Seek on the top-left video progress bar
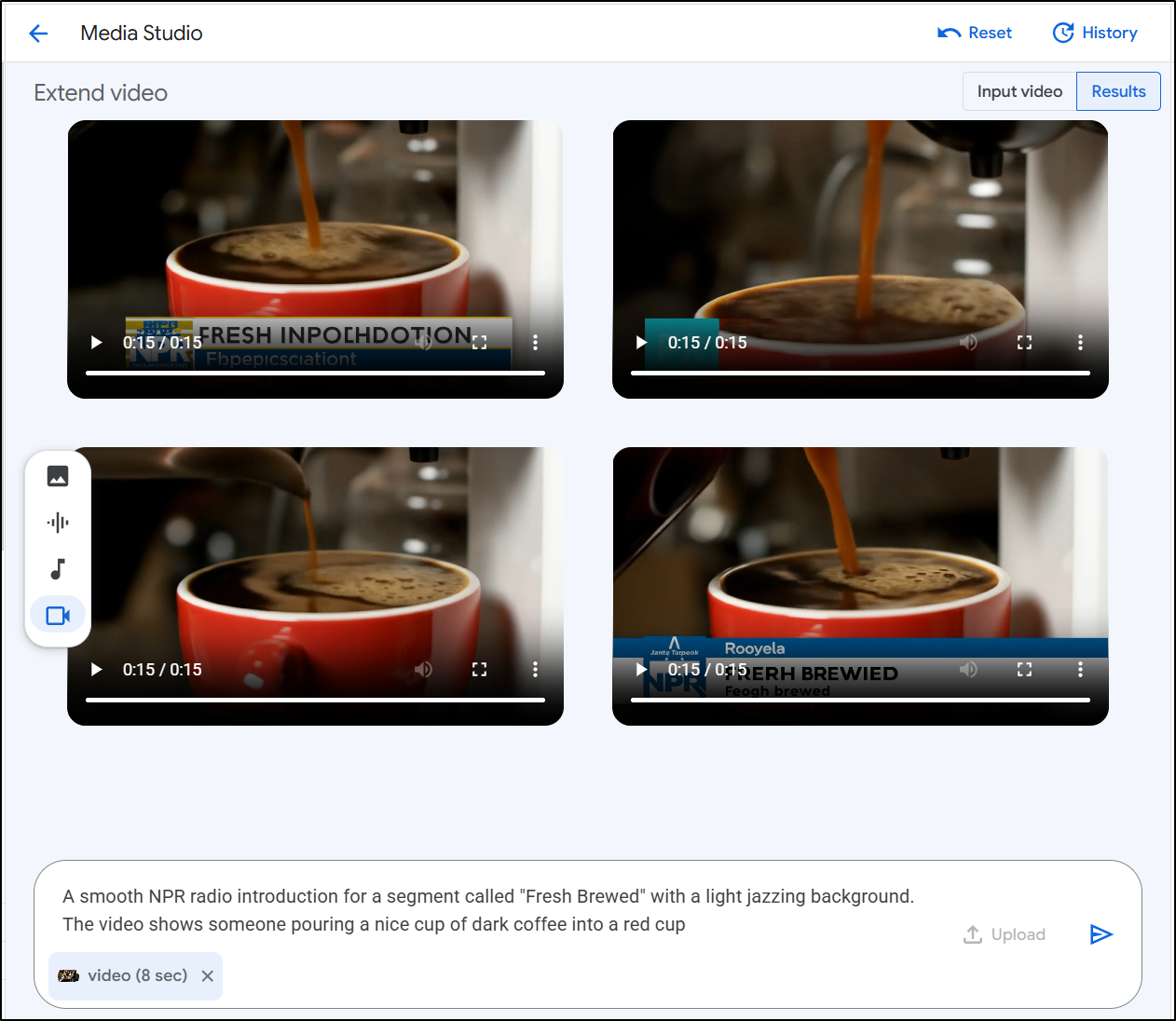This screenshot has width=1176, height=1021. [x=315, y=373]
